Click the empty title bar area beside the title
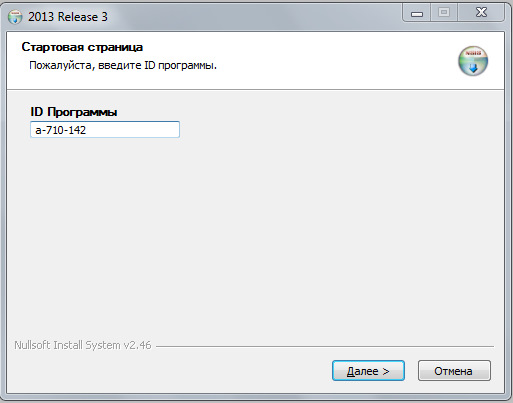Image resolution: width=513 pixels, height=403 pixels. (x=253, y=16)
